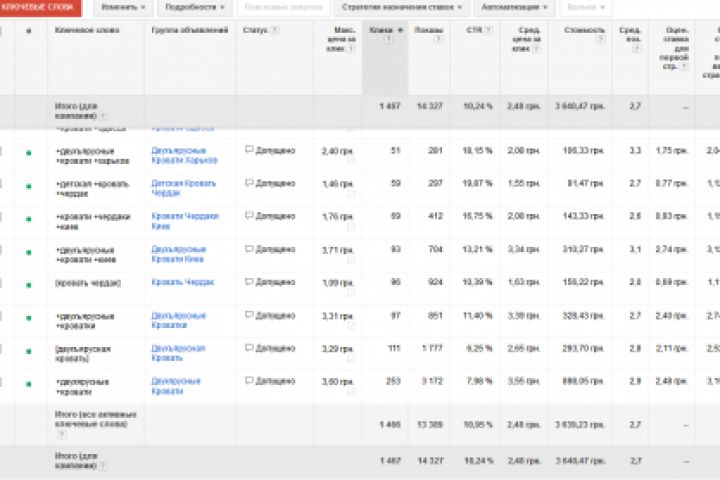Open Двухъярусные Кровати Харьков ad group link

click(189, 154)
